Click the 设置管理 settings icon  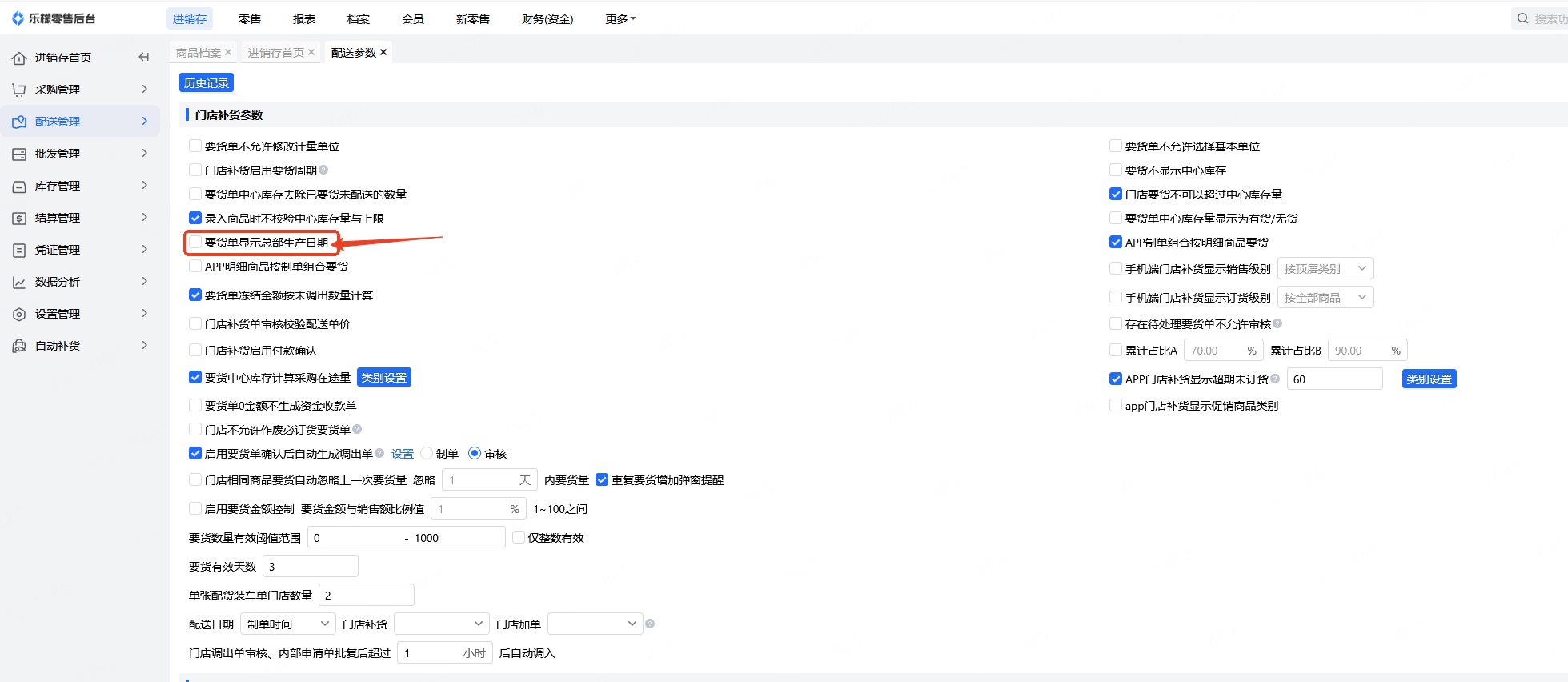19,315
